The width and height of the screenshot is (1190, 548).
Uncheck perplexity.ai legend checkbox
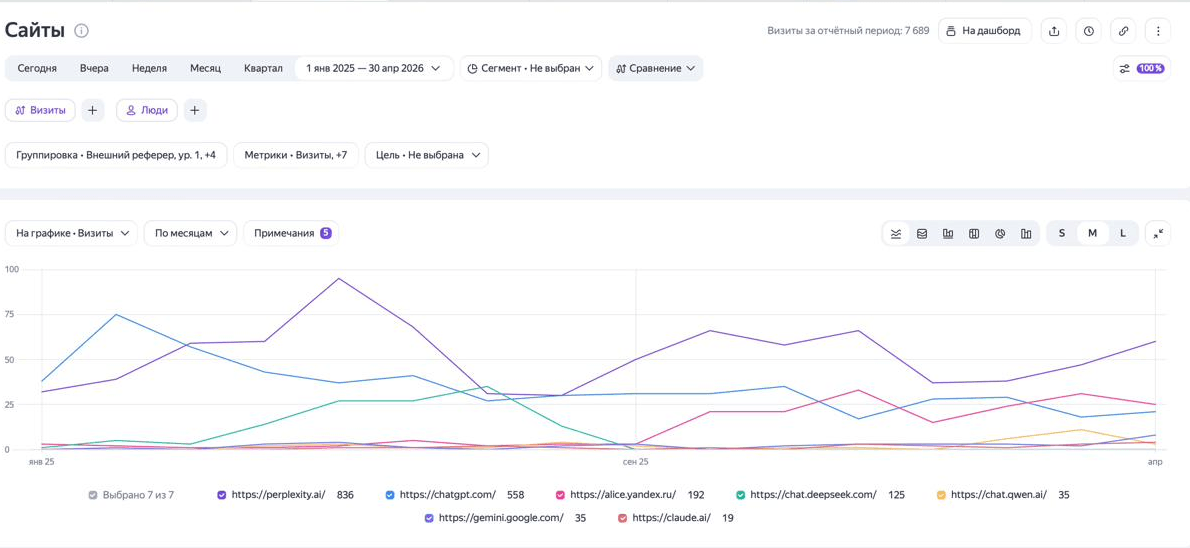[222, 495]
